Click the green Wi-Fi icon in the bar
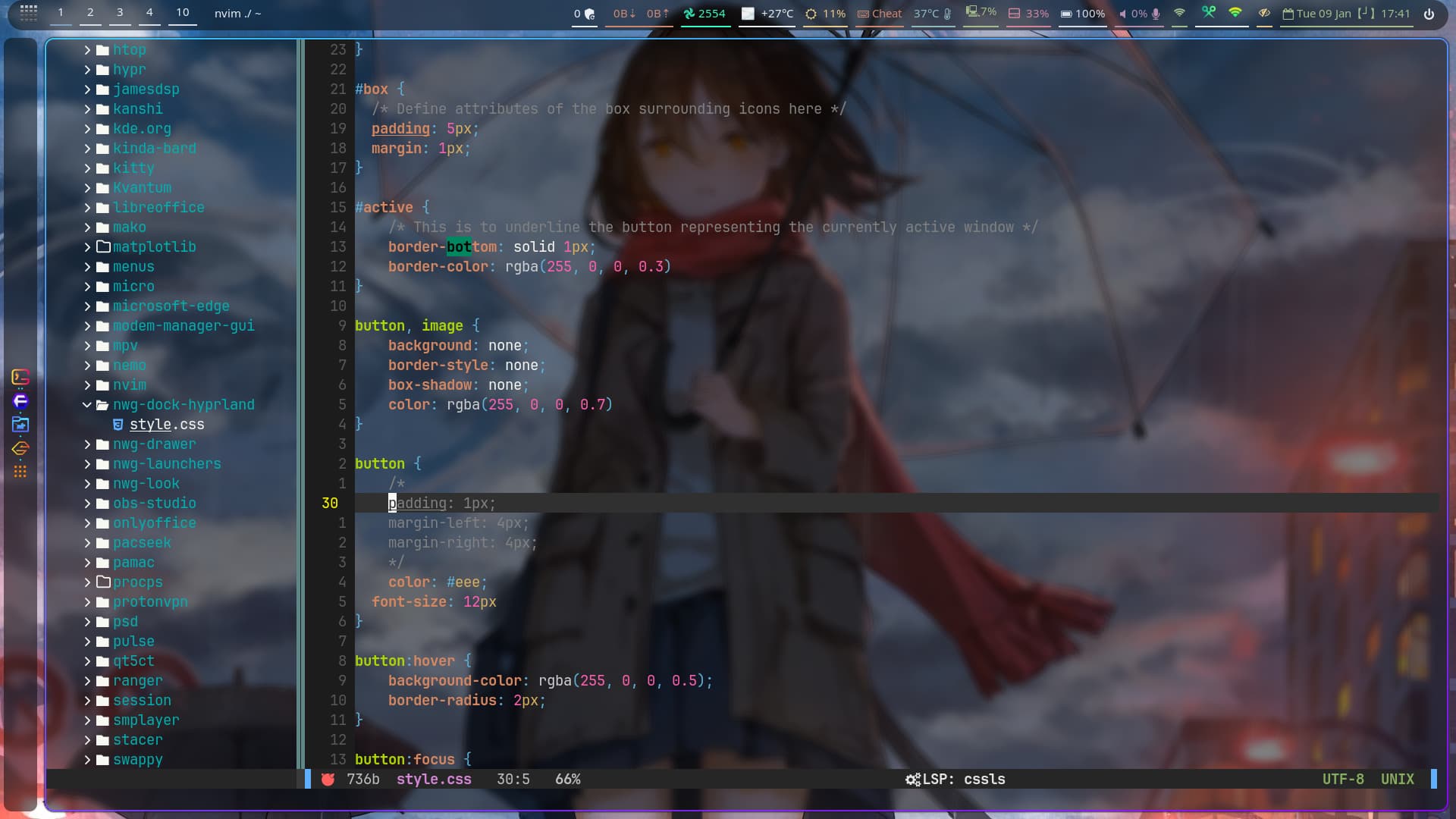Viewport: 1456px width, 819px height. pyautogui.click(x=1235, y=13)
